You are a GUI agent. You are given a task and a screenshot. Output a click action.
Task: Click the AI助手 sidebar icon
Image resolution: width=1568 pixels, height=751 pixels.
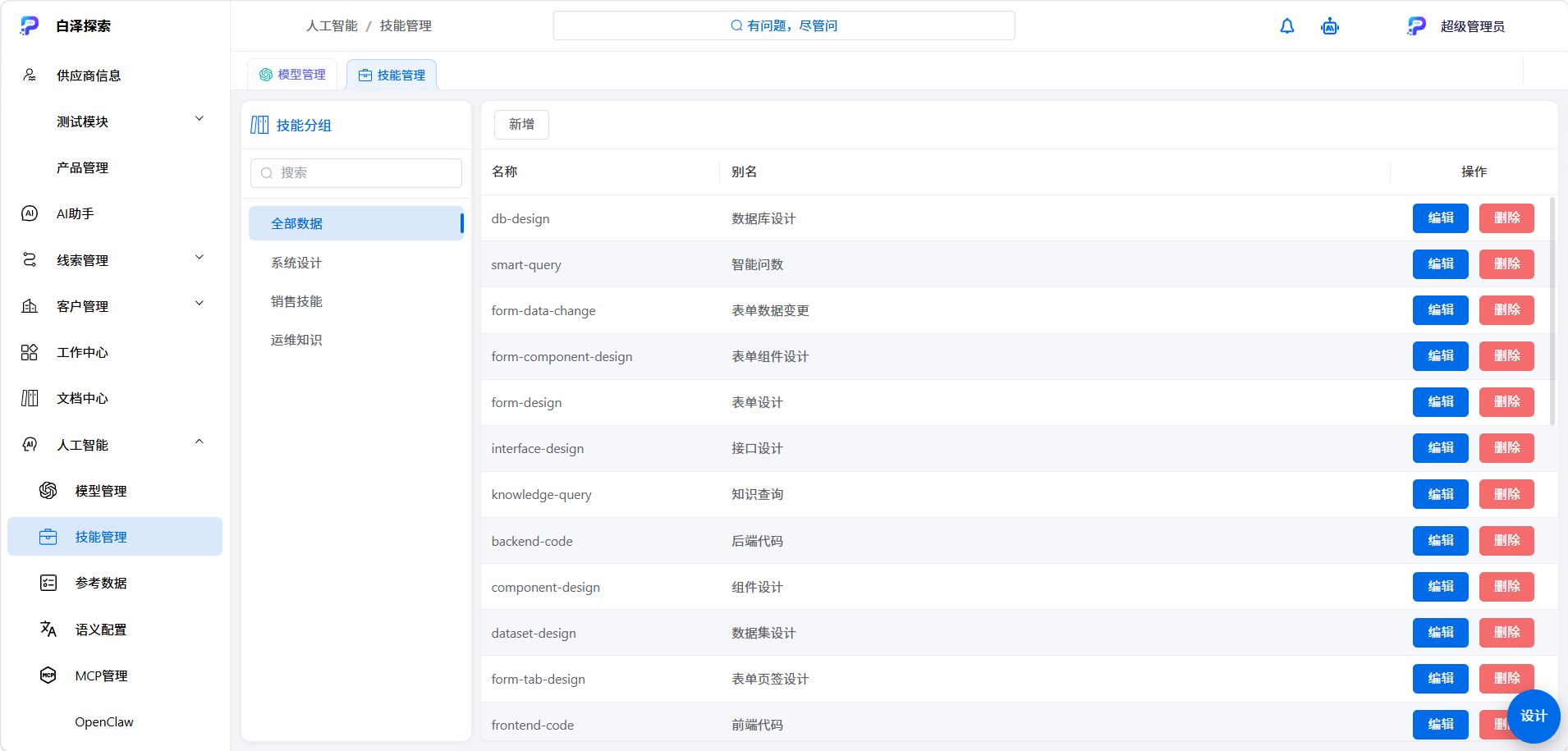(30, 213)
